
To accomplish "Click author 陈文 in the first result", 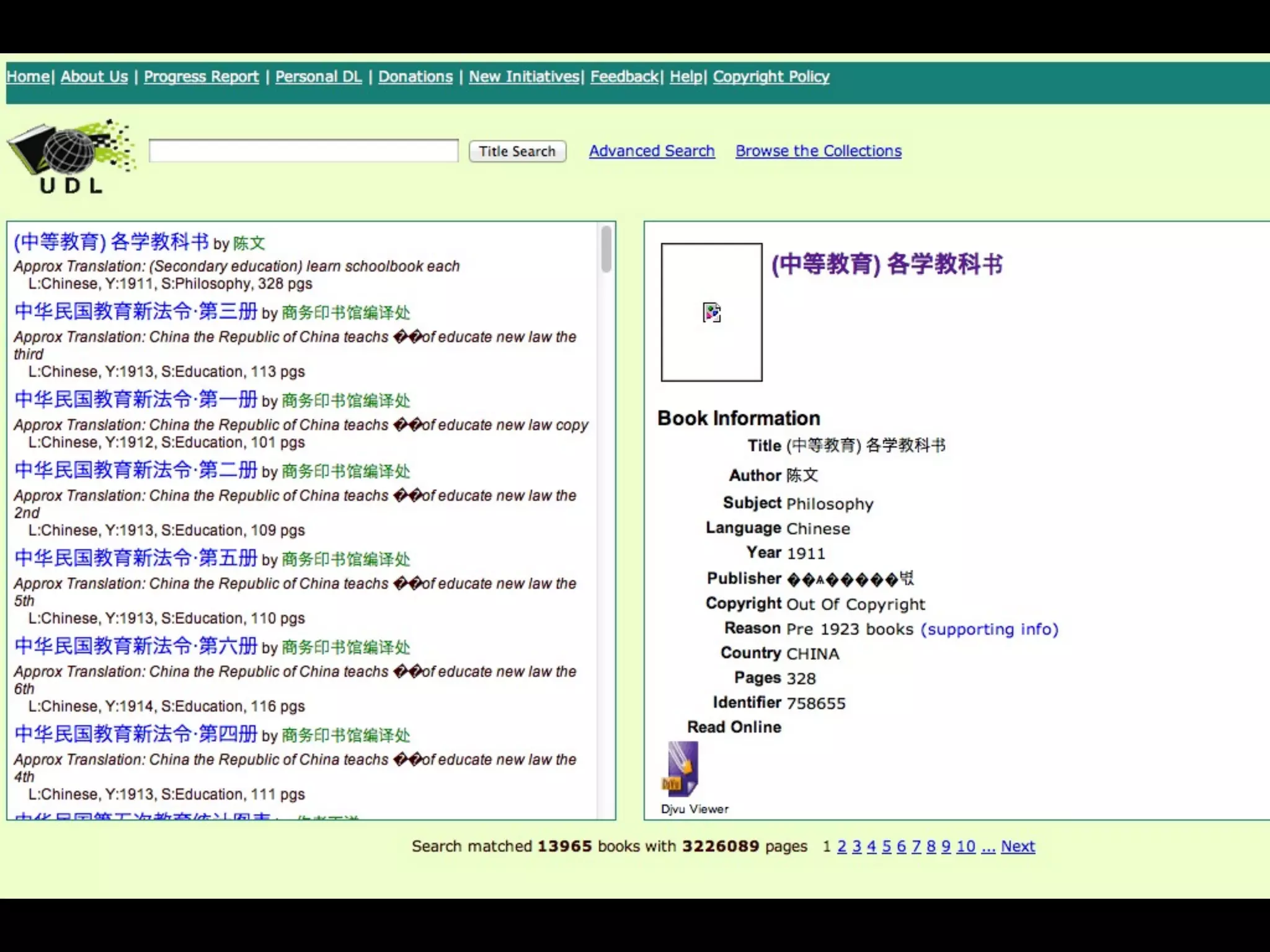I will [x=249, y=244].
